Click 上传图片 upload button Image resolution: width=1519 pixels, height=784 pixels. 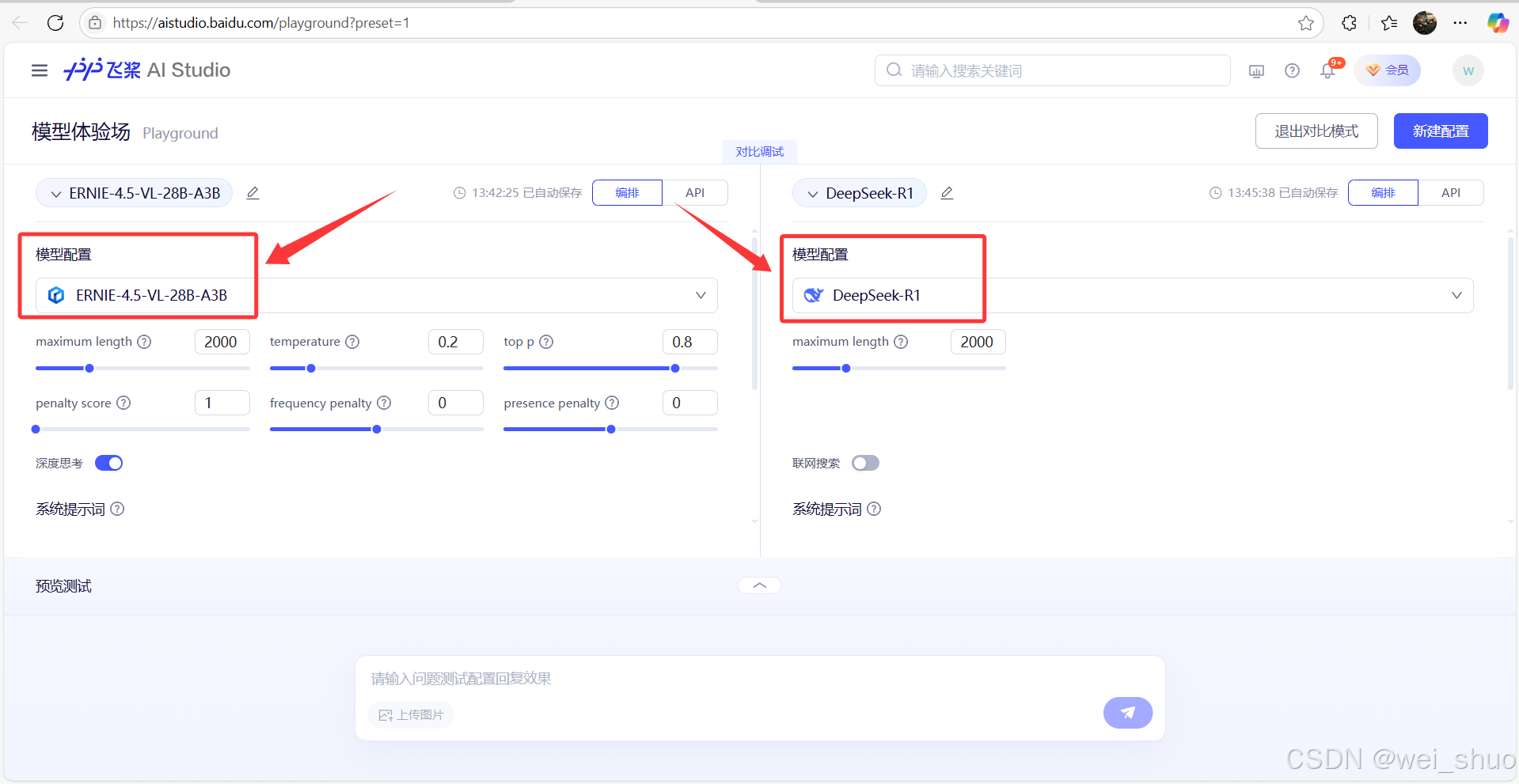point(411,714)
